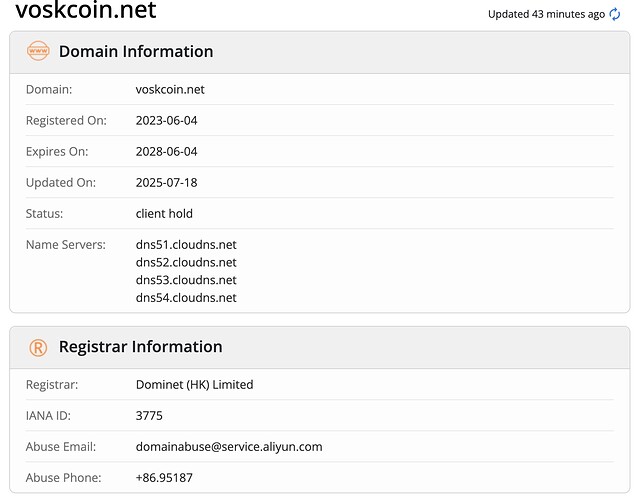Click the voskcoin.net page title

tap(86, 10)
